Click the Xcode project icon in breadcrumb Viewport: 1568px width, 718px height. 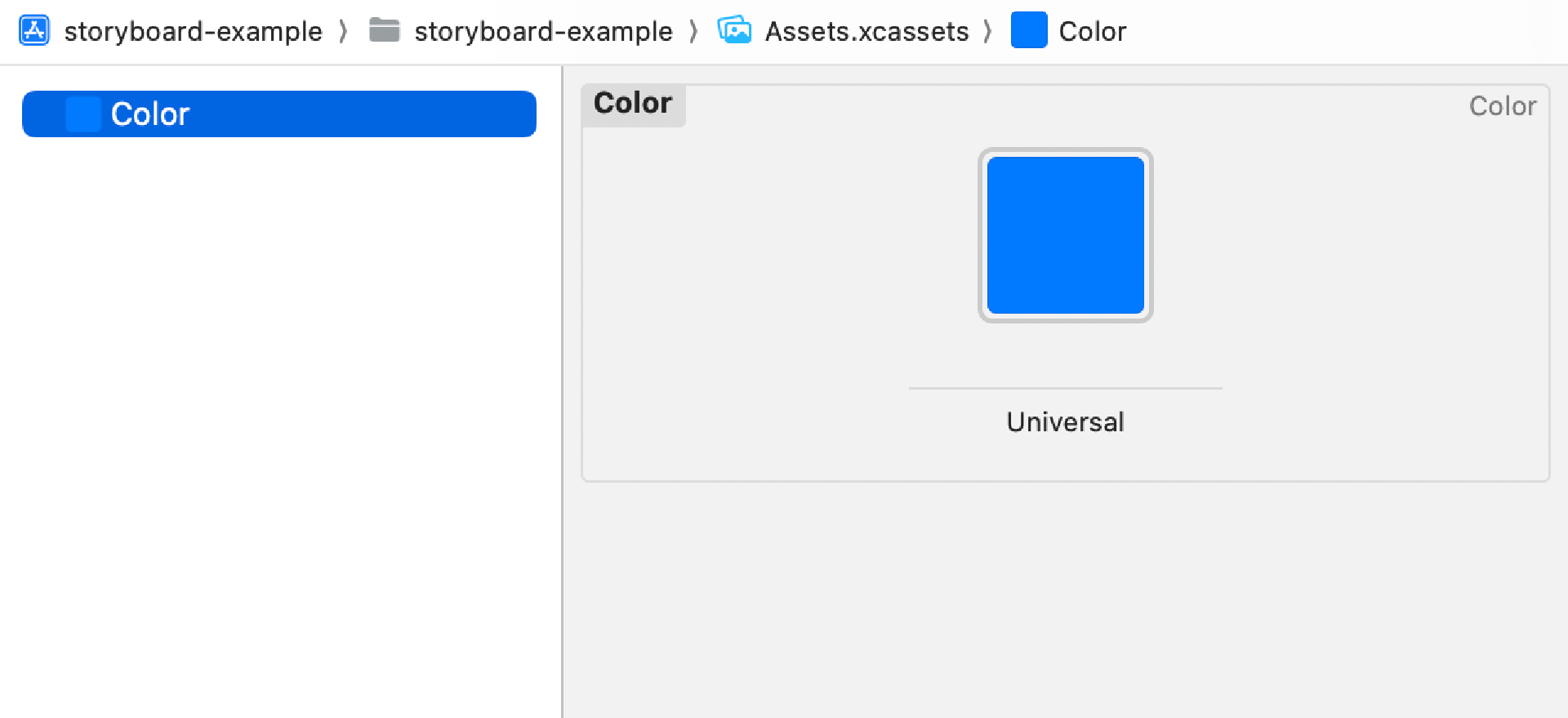pos(34,31)
